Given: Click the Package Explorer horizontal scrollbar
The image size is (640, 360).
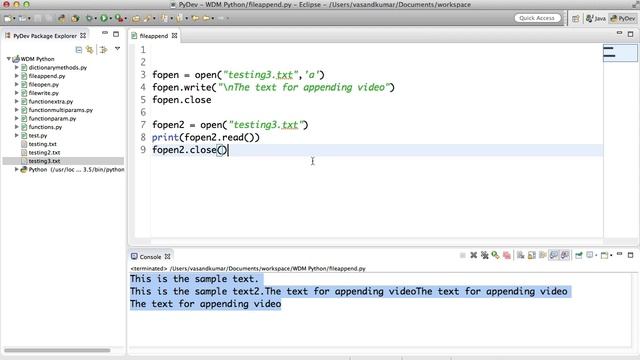Looking at the screenshot, I should pos(57,350).
